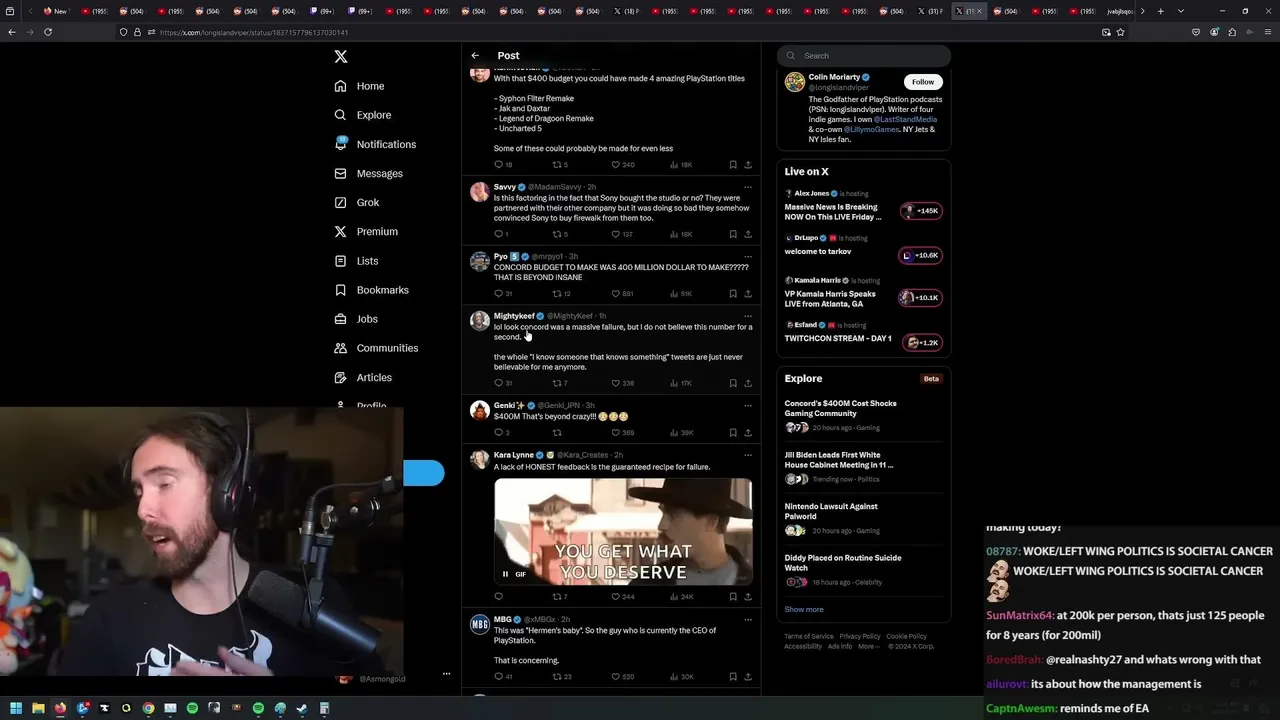1280x720 pixels.
Task: Repost Genki's tweet
Action: (x=558, y=433)
